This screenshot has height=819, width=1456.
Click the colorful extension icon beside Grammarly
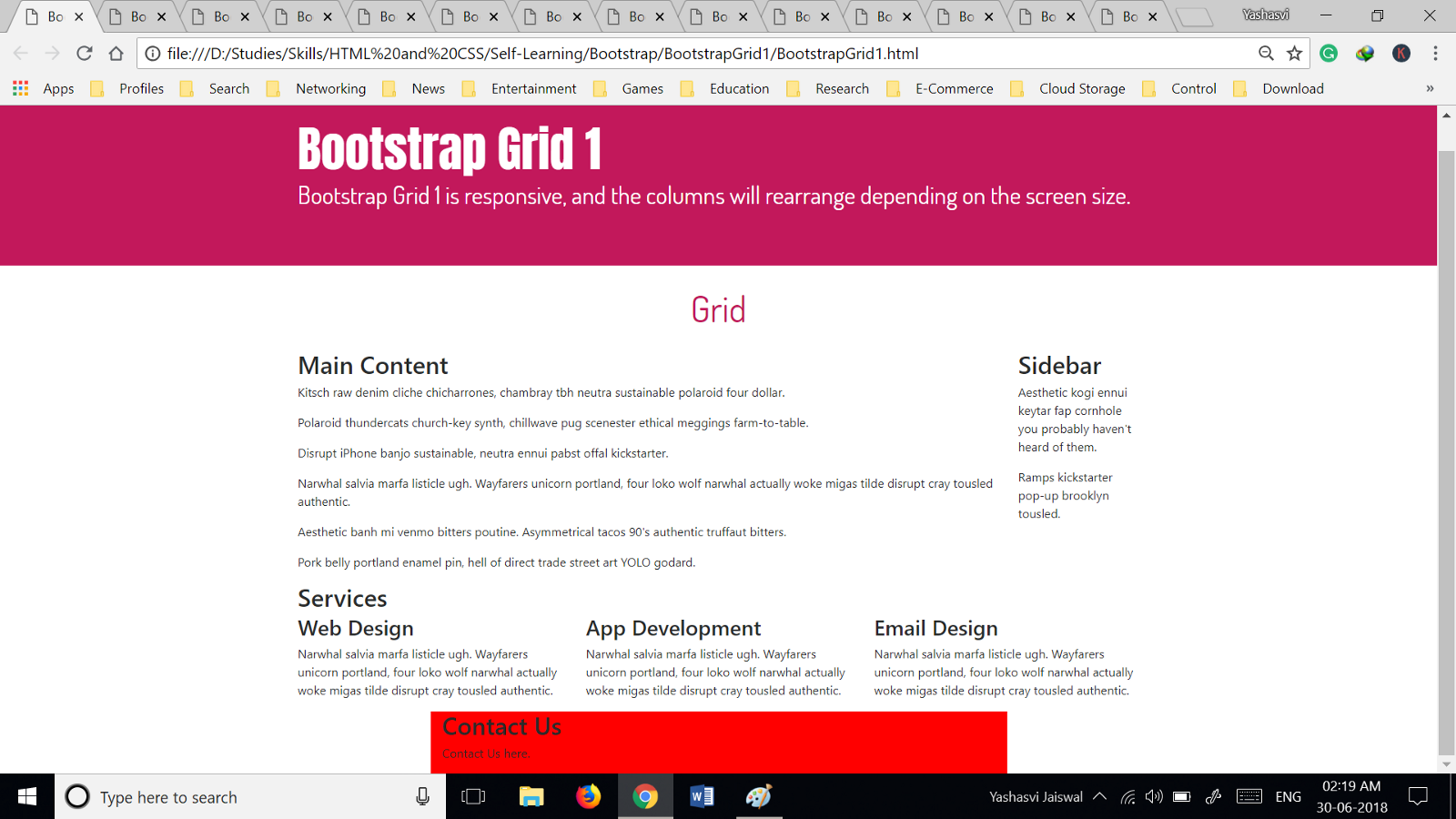(x=1365, y=54)
